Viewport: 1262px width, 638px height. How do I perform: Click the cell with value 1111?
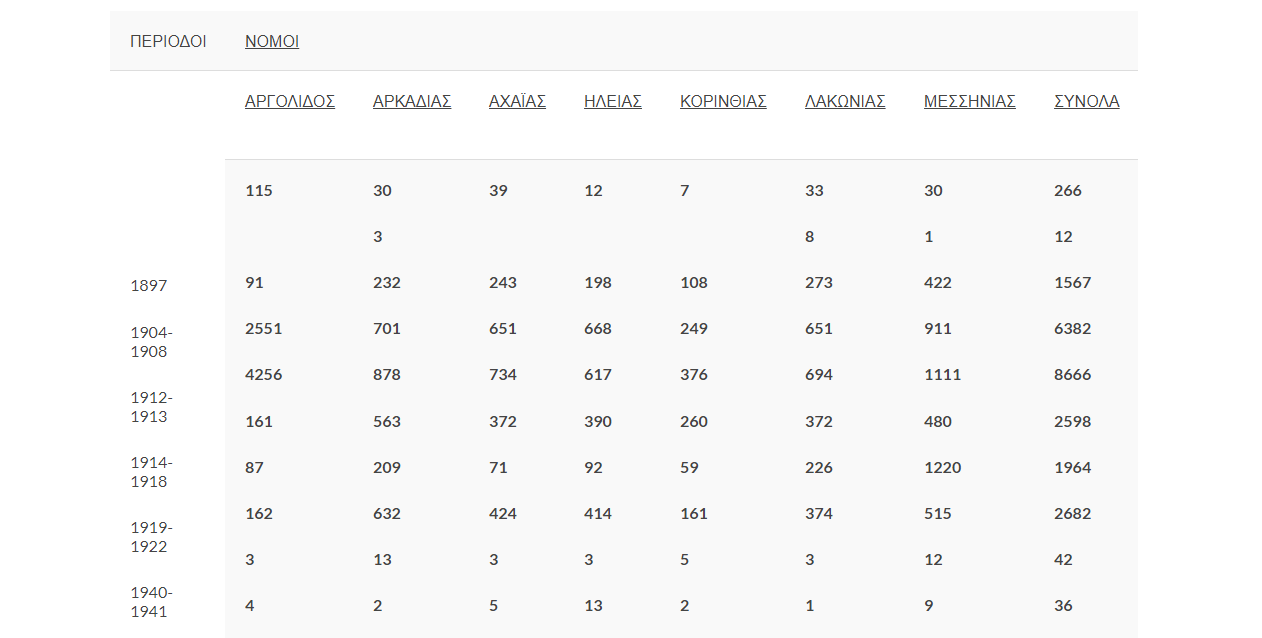[x=942, y=375]
